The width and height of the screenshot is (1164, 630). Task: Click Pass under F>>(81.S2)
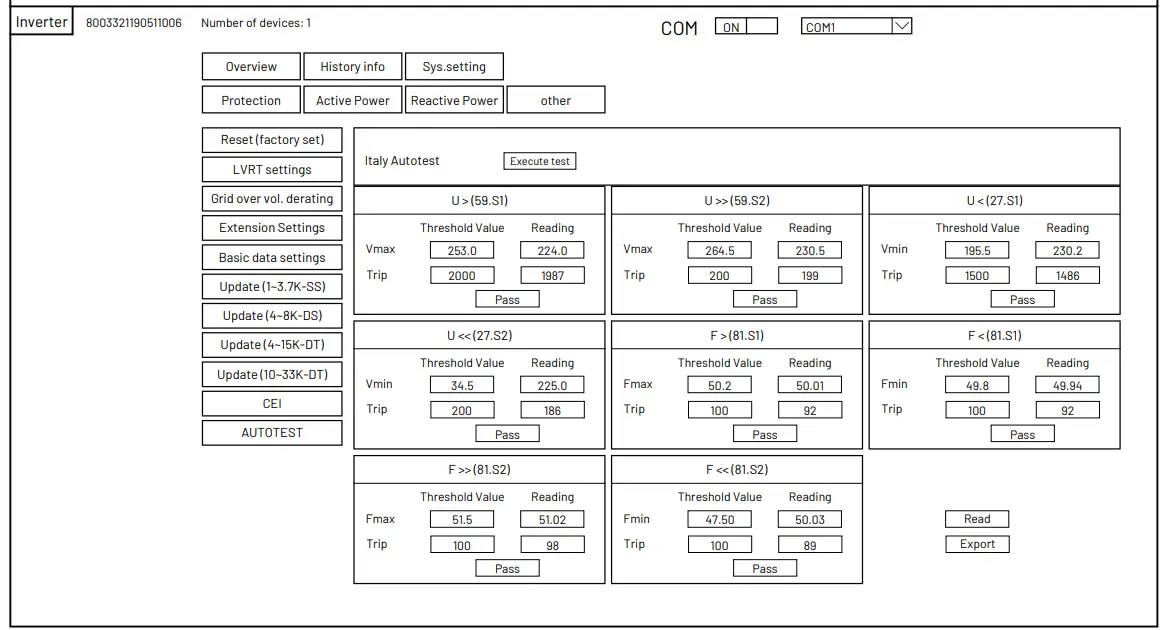[x=507, y=567]
